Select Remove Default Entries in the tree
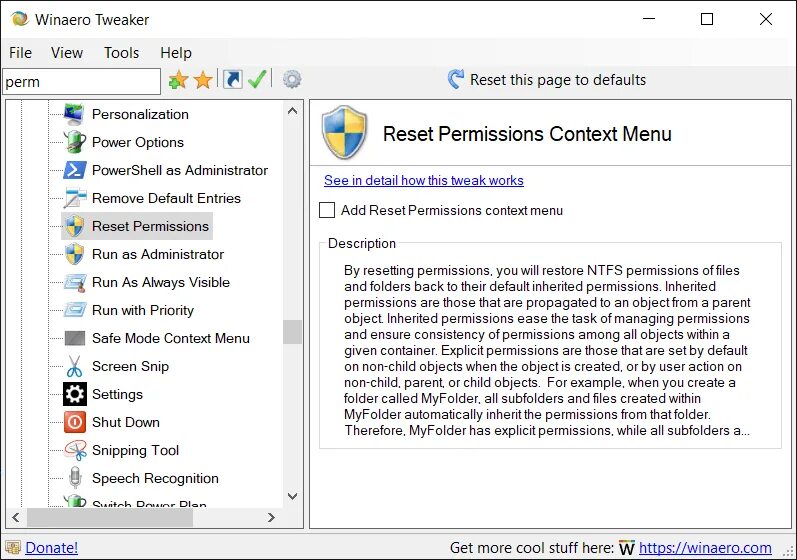 [x=166, y=198]
